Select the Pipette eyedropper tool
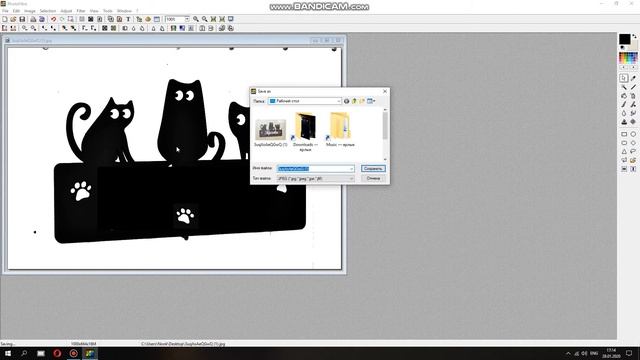 (x=633, y=78)
